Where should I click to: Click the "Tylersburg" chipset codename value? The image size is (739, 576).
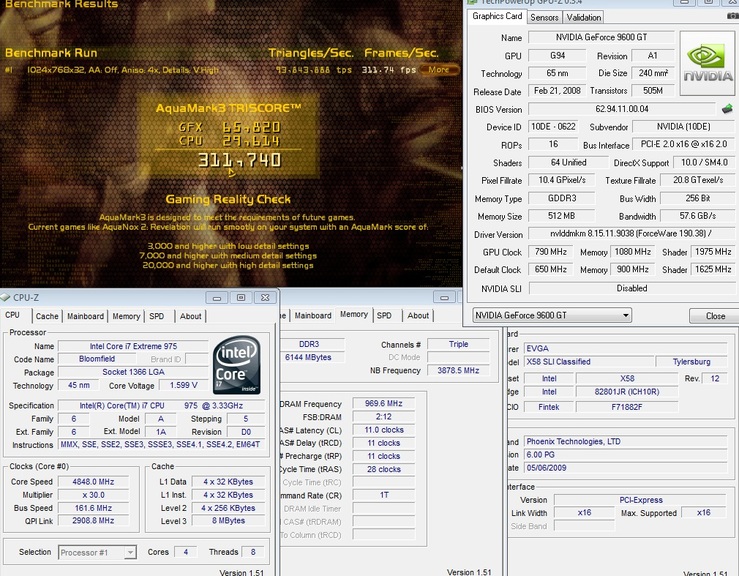point(691,362)
